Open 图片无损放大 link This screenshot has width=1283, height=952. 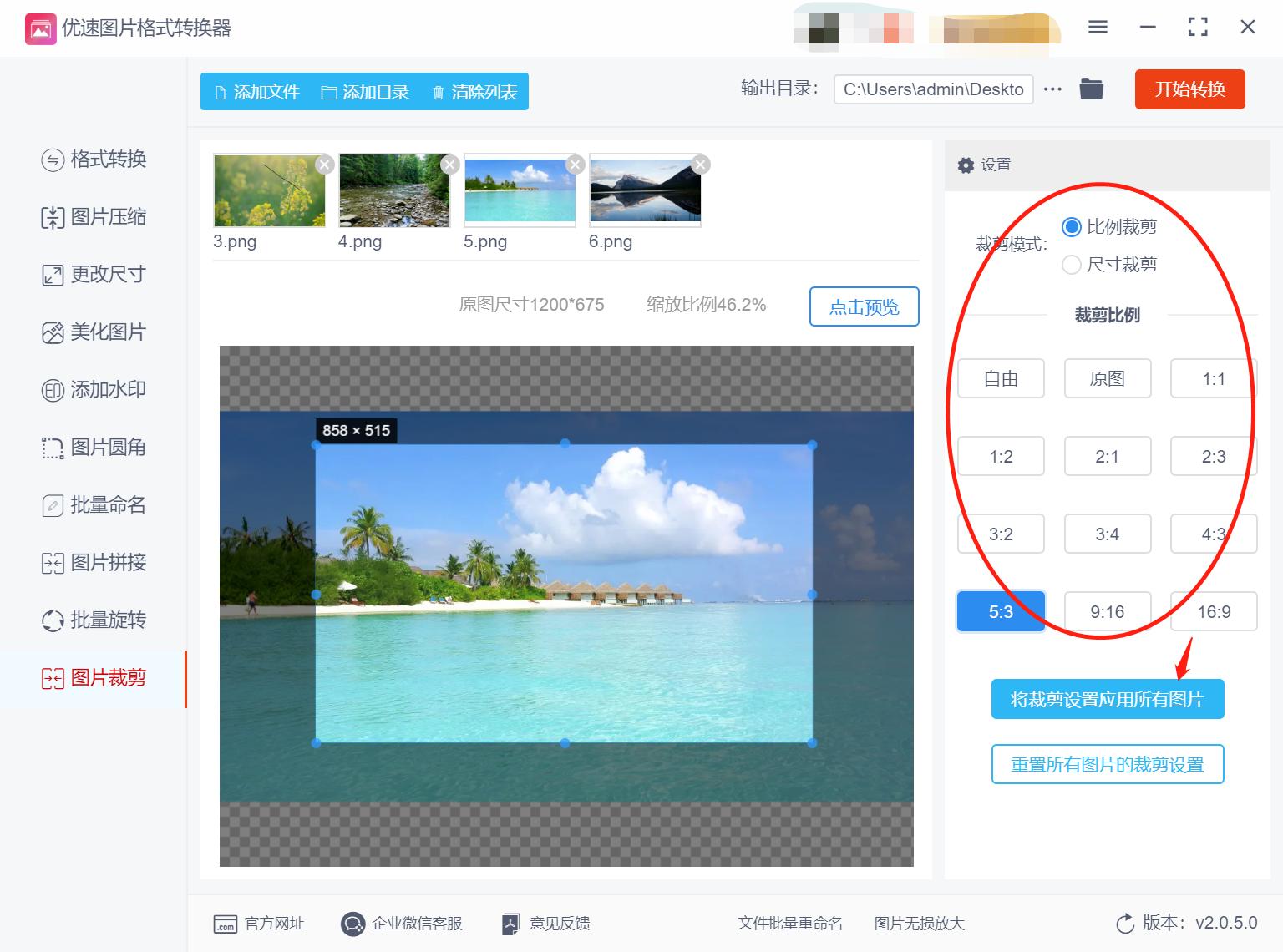[x=920, y=924]
